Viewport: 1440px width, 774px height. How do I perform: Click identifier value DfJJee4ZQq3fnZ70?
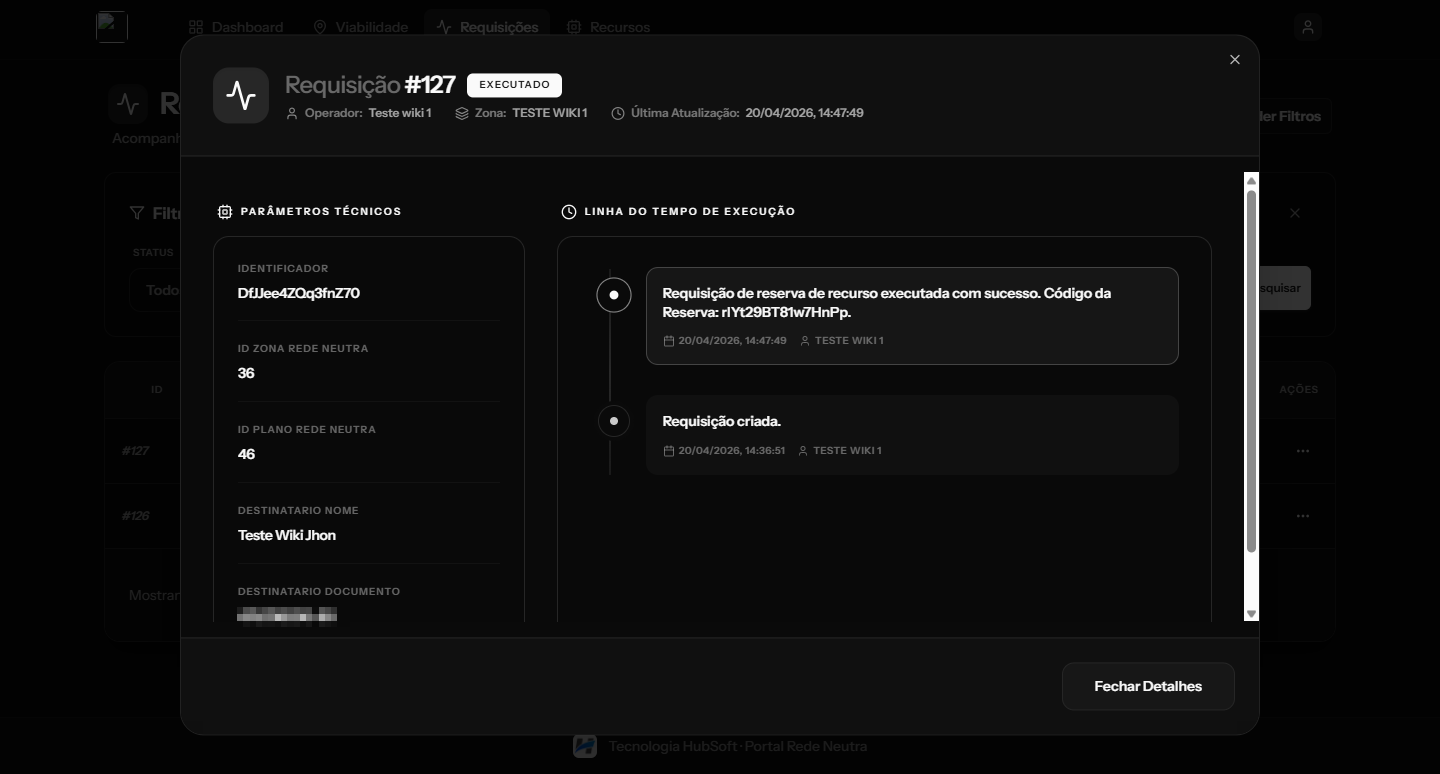[x=299, y=293]
